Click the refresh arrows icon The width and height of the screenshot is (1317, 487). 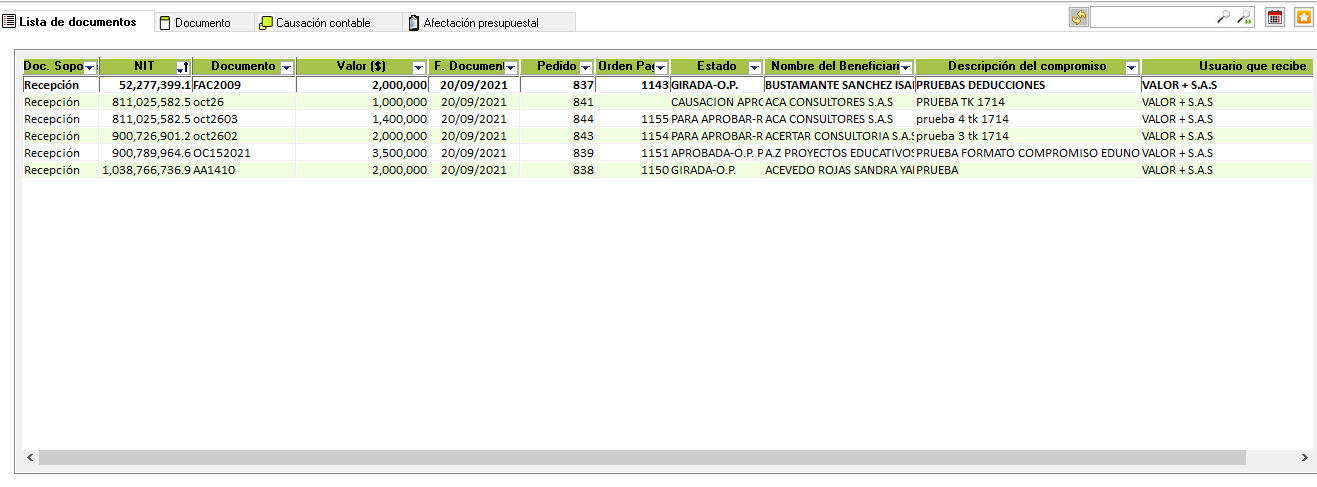1079,17
